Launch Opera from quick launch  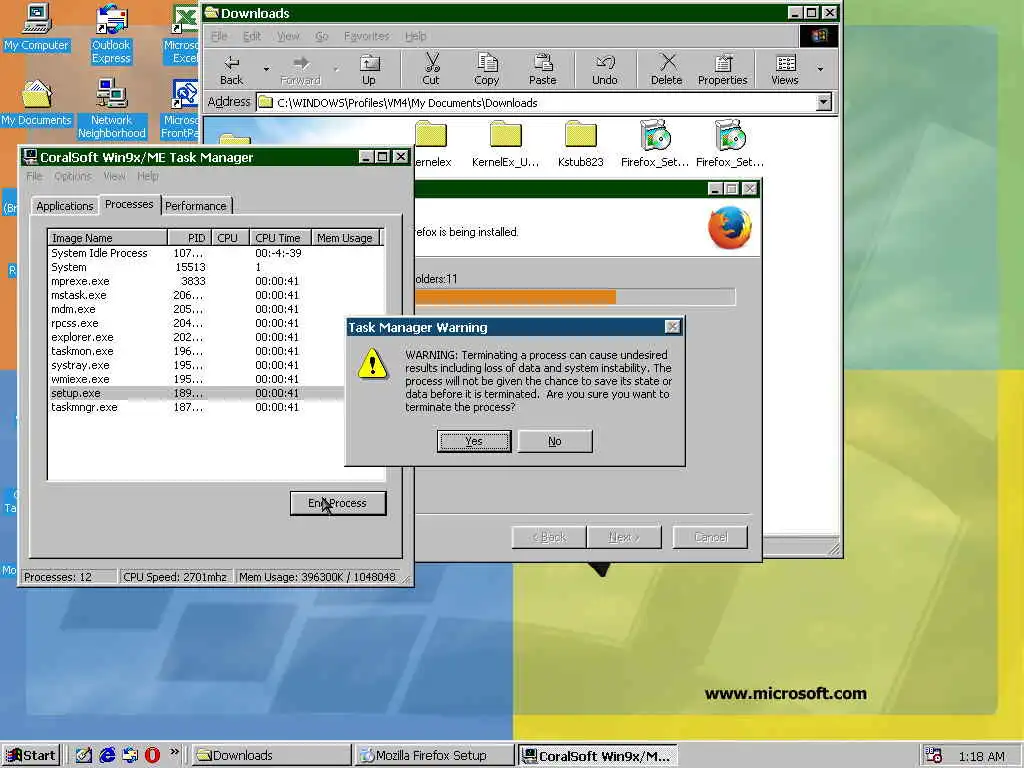point(152,755)
